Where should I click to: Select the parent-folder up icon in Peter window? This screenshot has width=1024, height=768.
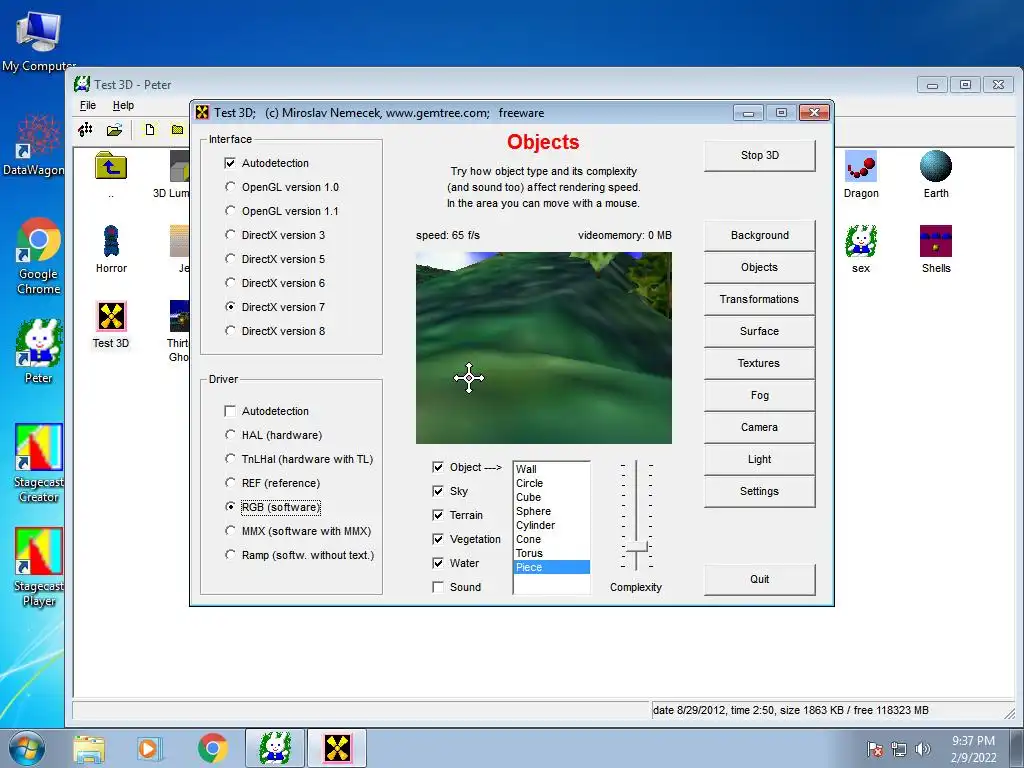111,165
